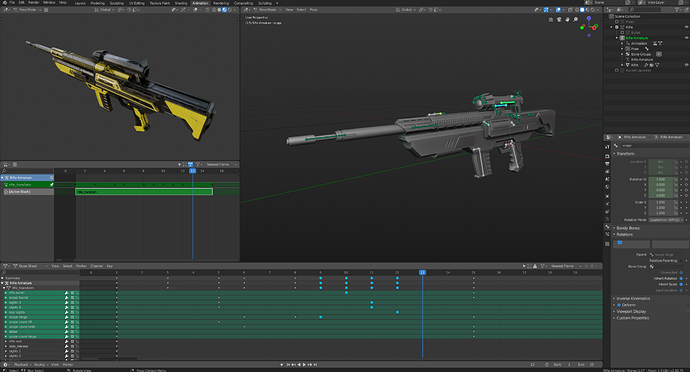Viewport: 690px width, 372px height.
Task: Select the 'scope hinge' channel
Action: [x=18, y=317]
